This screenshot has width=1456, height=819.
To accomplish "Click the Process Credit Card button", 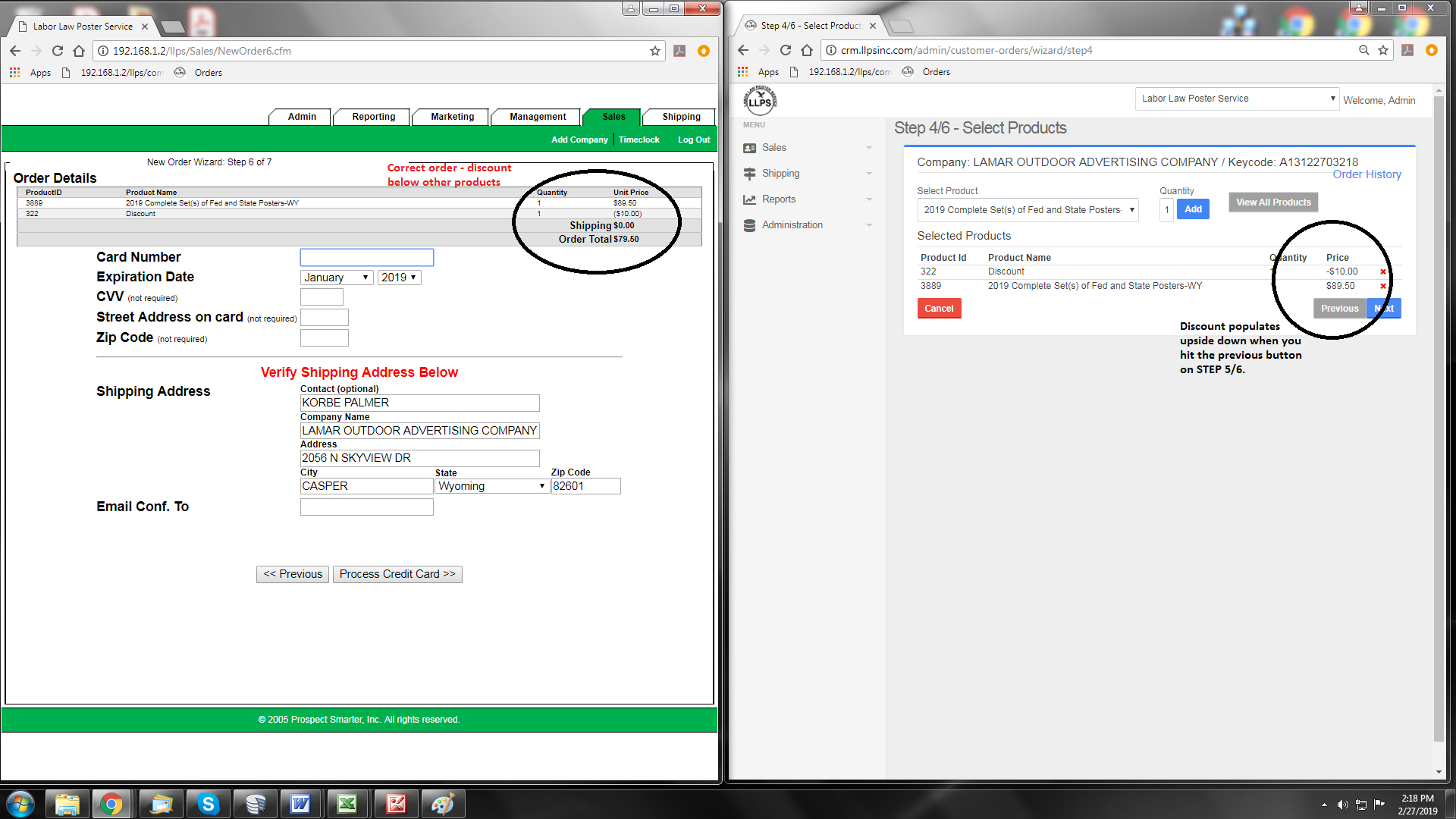I will (x=397, y=574).
